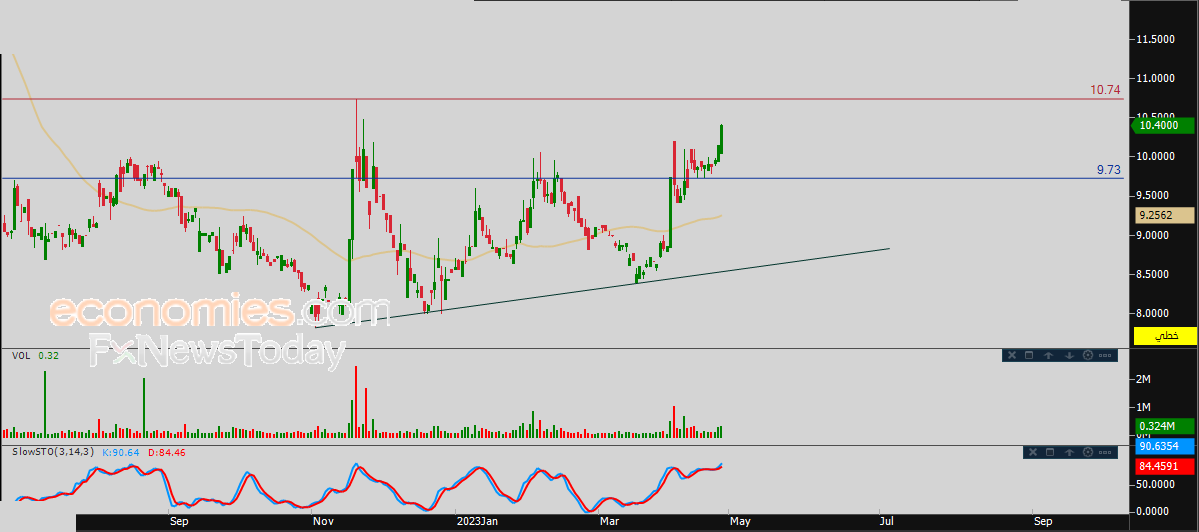
Task: Move the SlowSTO panel up
Action: pyautogui.click(x=1069, y=453)
